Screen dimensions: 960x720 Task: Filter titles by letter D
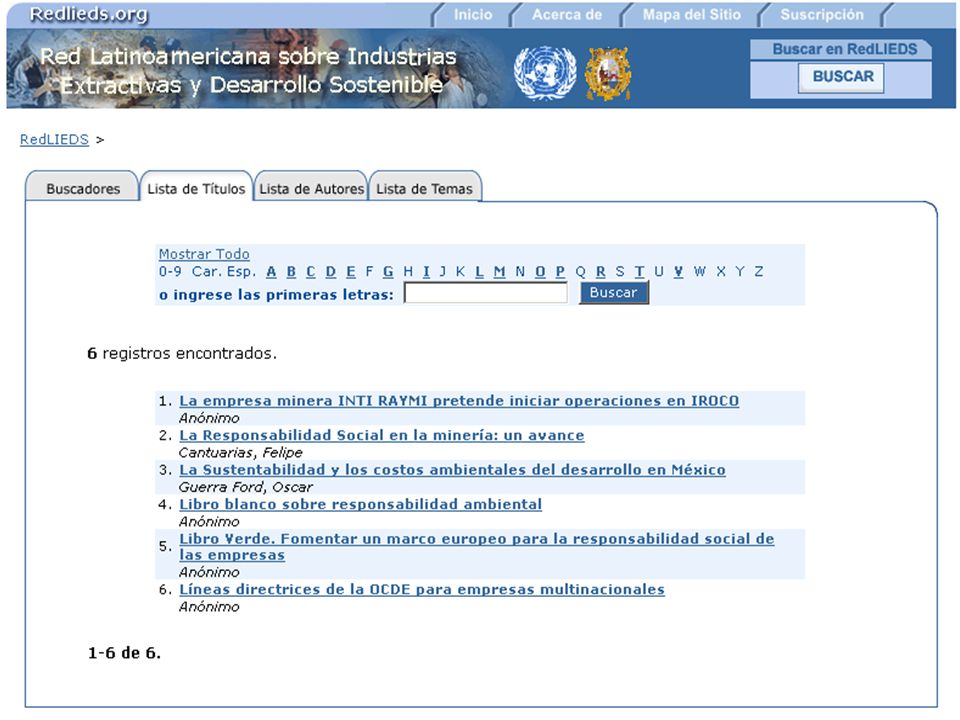pyautogui.click(x=331, y=272)
